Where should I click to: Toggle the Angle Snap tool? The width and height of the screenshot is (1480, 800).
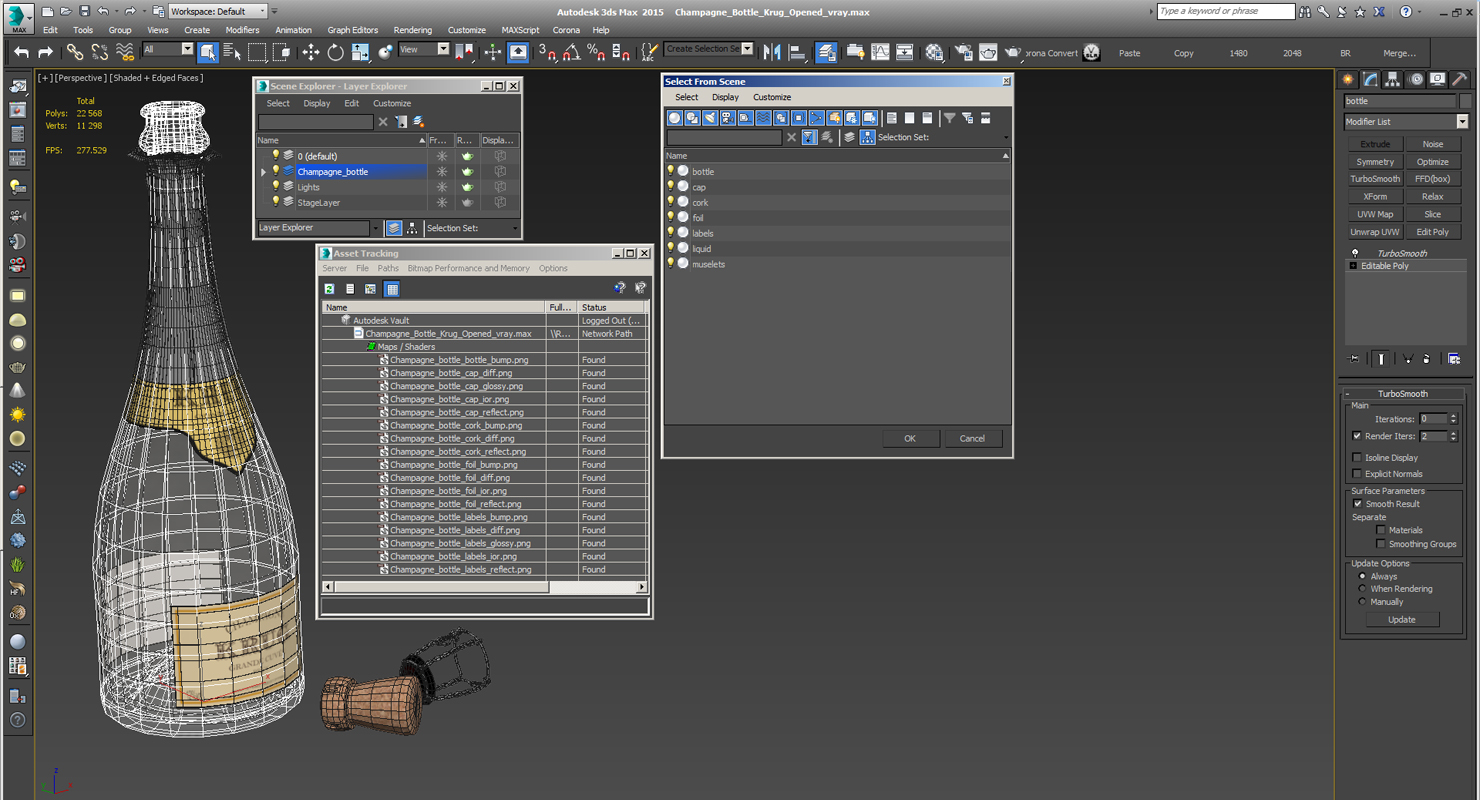tap(571, 52)
